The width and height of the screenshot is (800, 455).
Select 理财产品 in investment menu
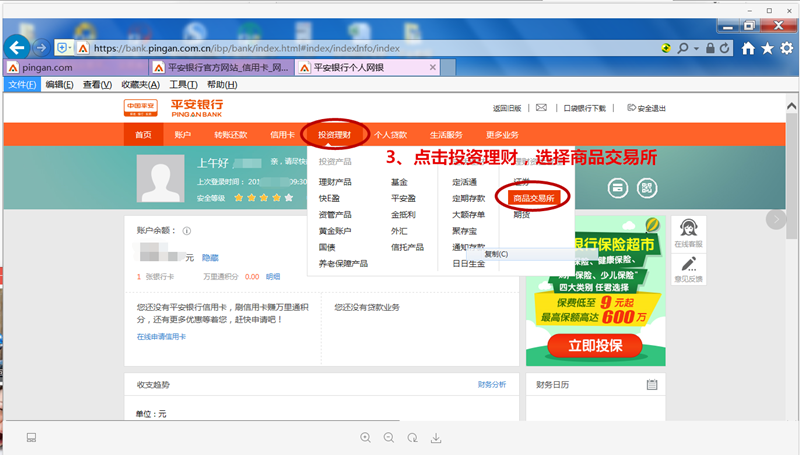[335, 182]
